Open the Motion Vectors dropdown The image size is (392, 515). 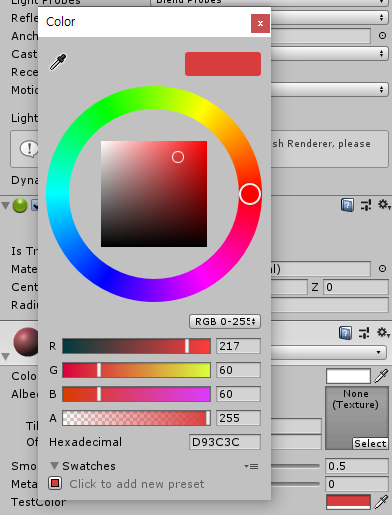pos(329,89)
